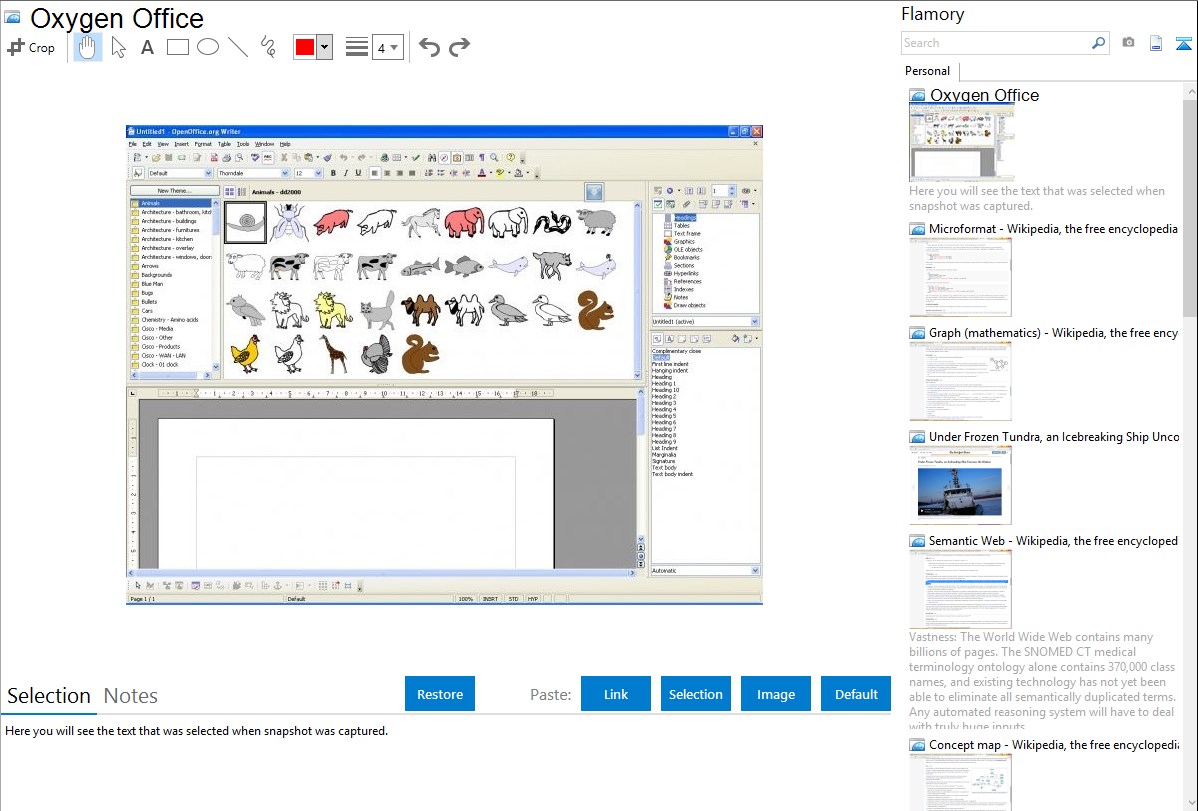Select the Heading 1 paragraph style
This screenshot has width=1198, height=811.
(663, 384)
